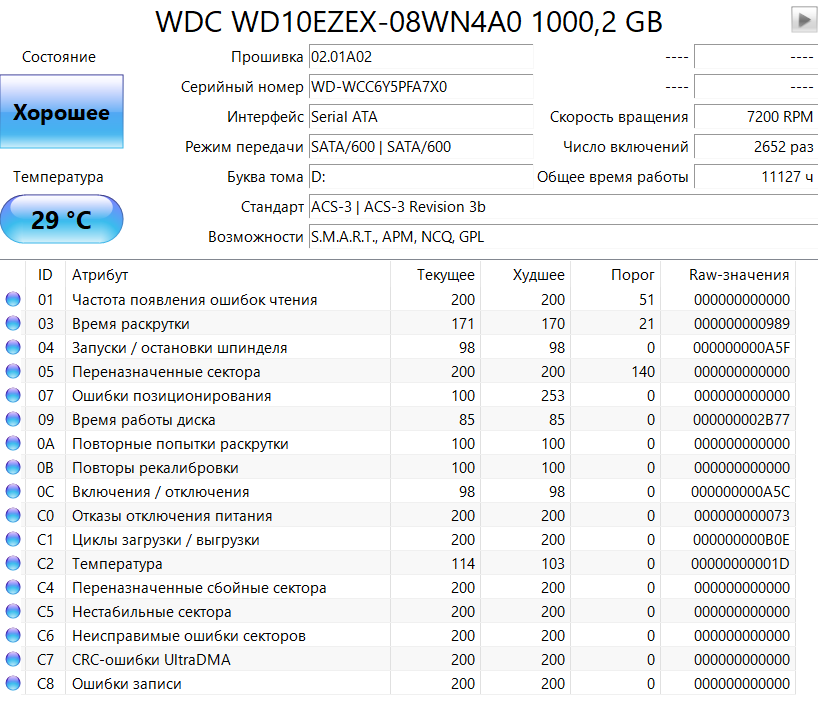Select row Запуски / остановки шпинделя
The image size is (818, 712).
point(398,347)
